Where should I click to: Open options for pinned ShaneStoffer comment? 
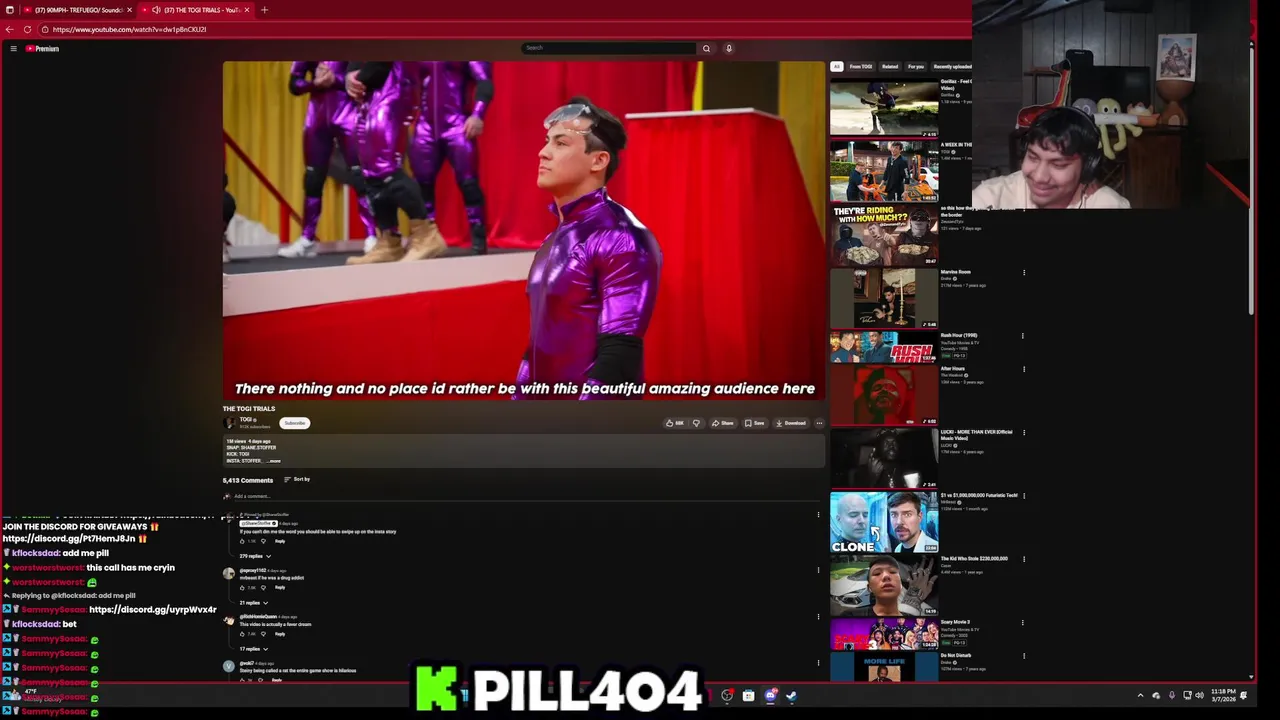[818, 515]
